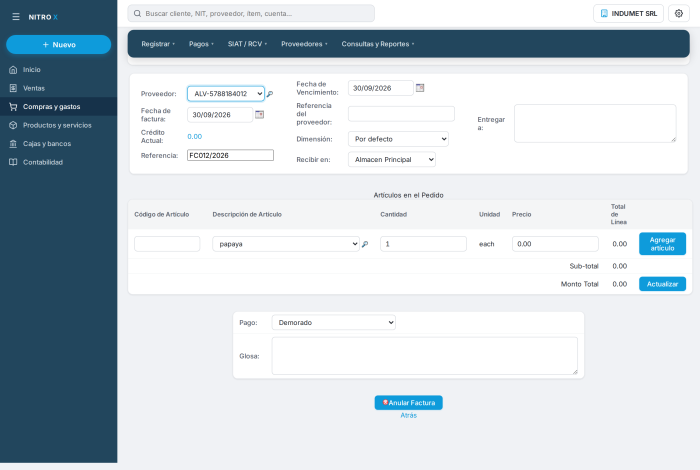Screen dimensions: 700x470
Task: Click the Cajas y bancos bank icon
Action: [x=13, y=144]
